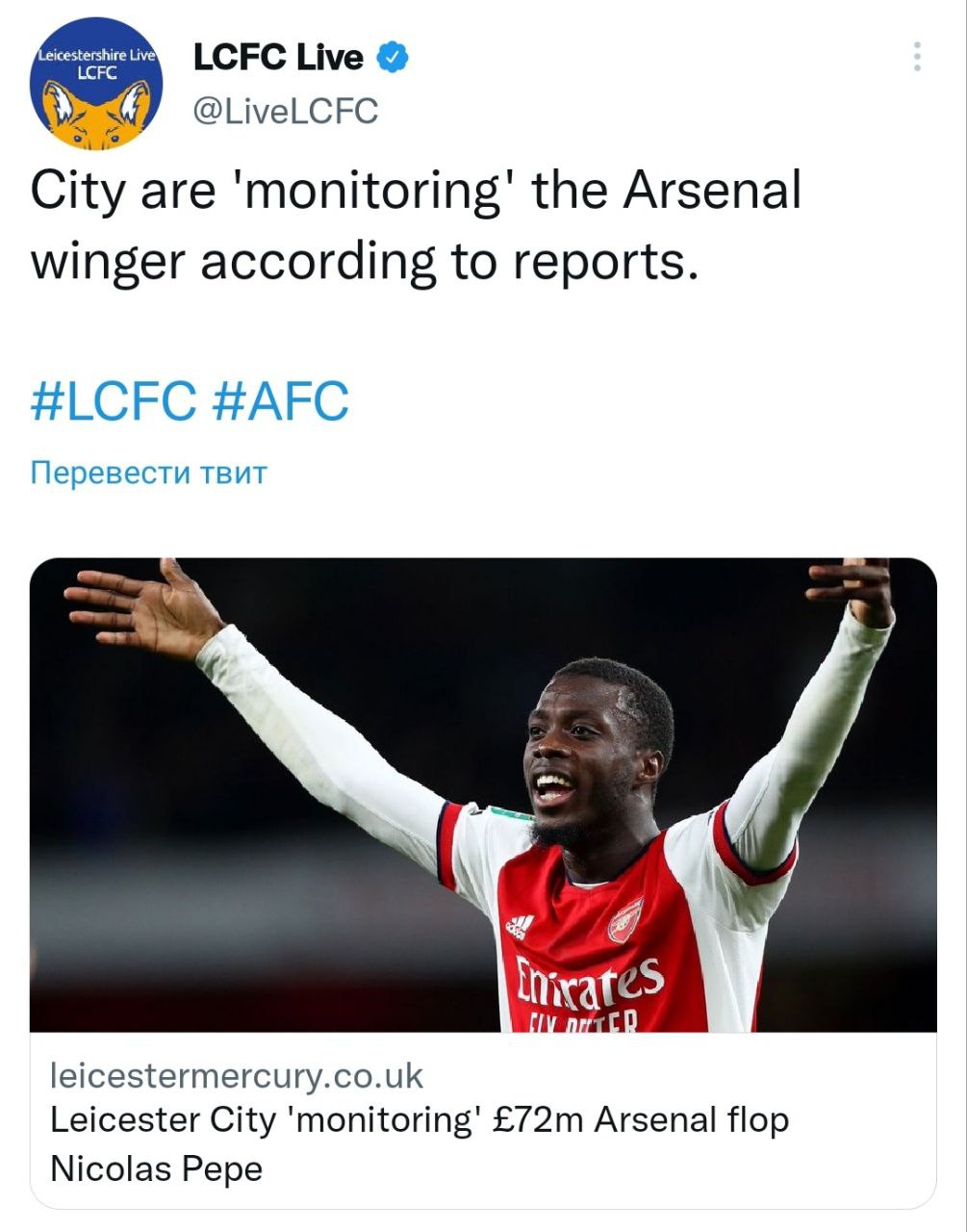Open the Leicester City 'monitoring' headline
The height and width of the screenshot is (1232, 967).
coord(419,1120)
